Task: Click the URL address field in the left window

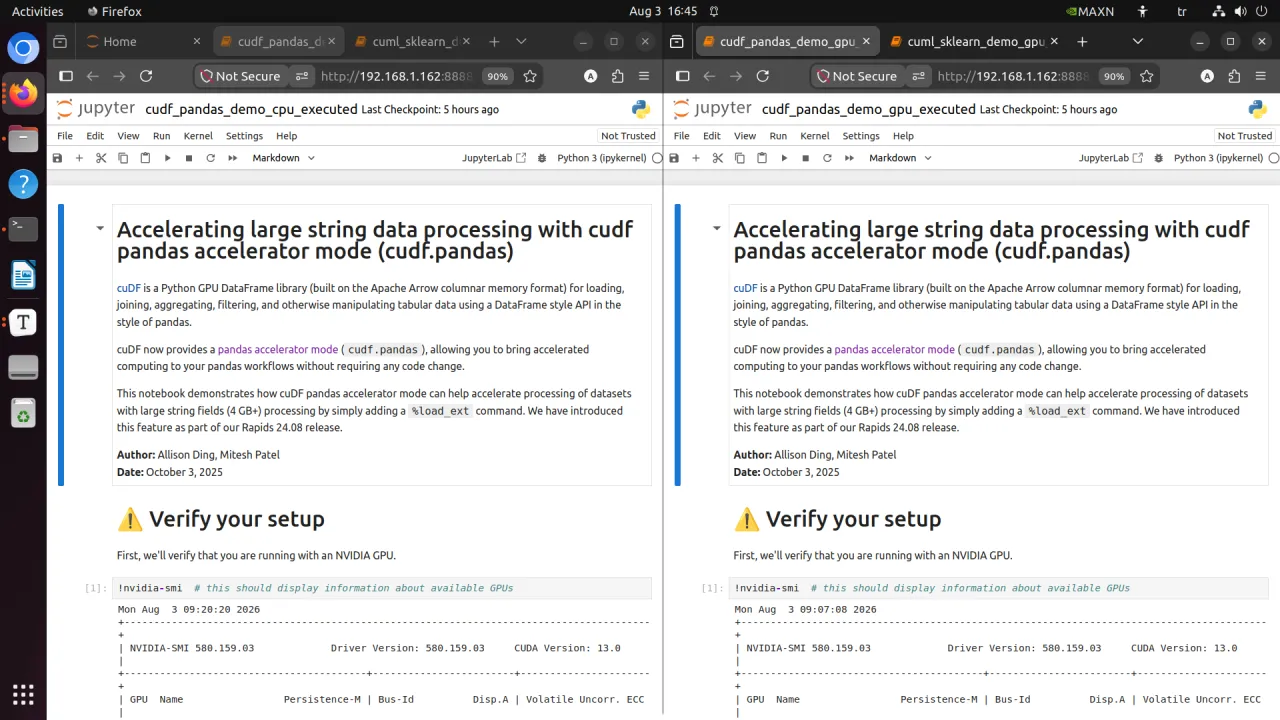Action: 397,76
